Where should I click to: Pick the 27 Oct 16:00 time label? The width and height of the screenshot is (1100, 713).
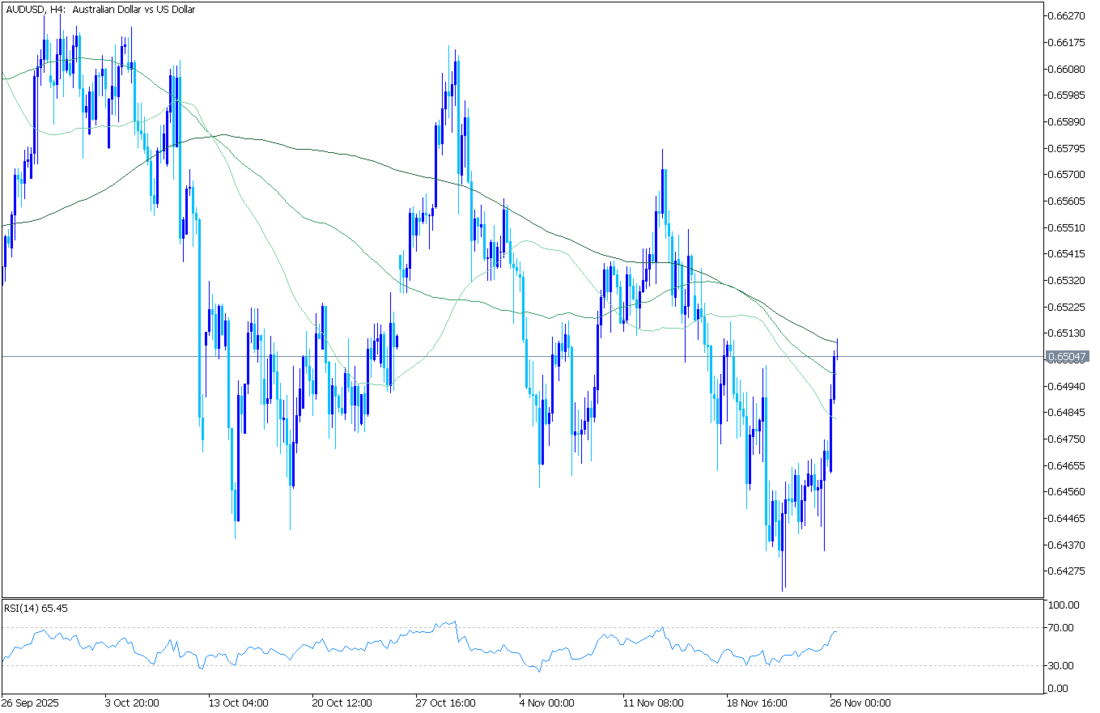446,702
